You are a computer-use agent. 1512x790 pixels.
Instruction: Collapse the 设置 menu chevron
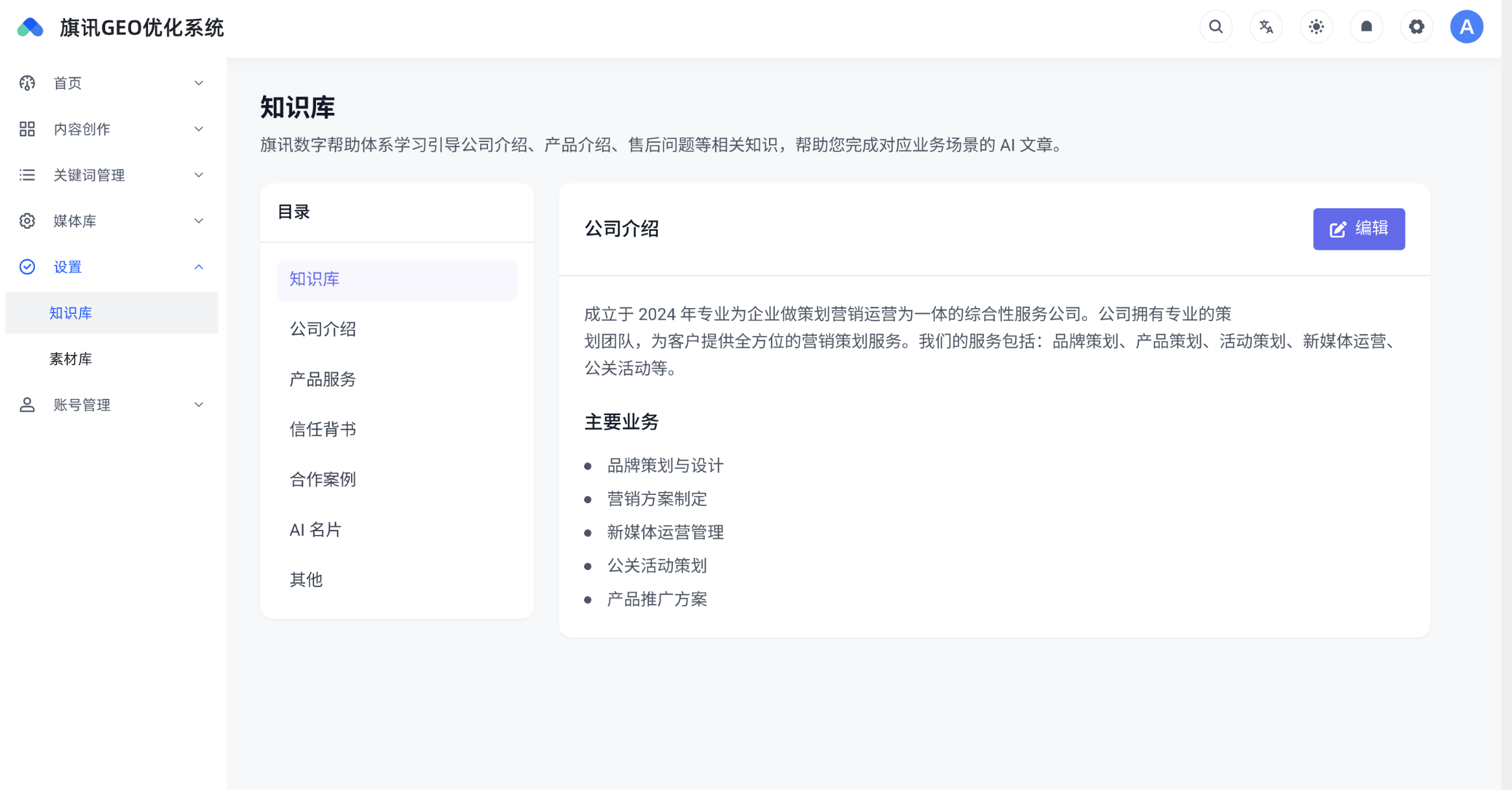[199, 267]
